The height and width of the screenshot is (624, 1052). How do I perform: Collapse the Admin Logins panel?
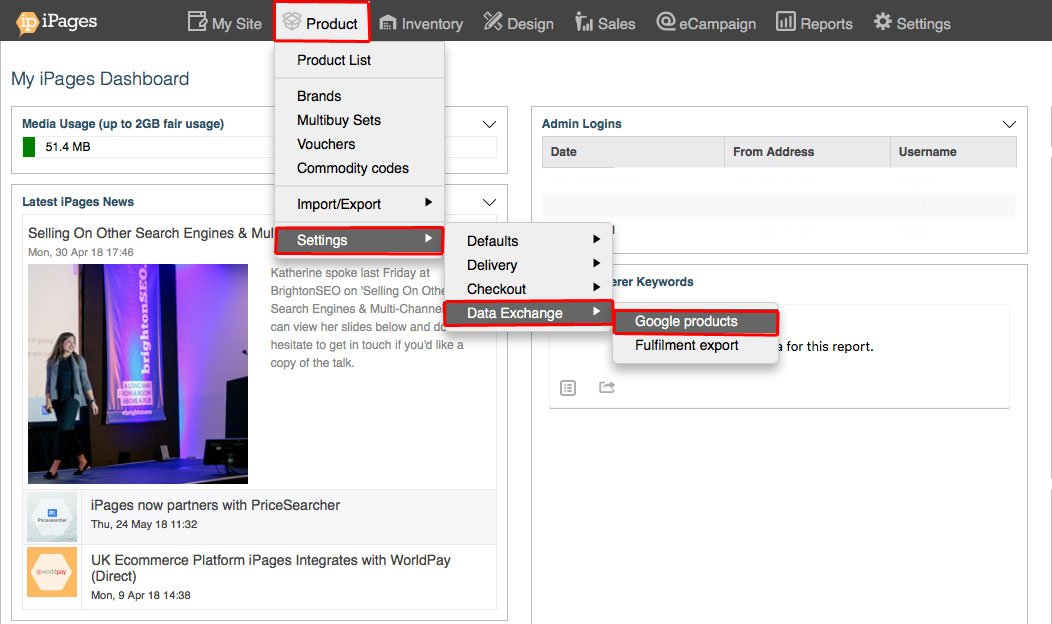(x=1009, y=124)
